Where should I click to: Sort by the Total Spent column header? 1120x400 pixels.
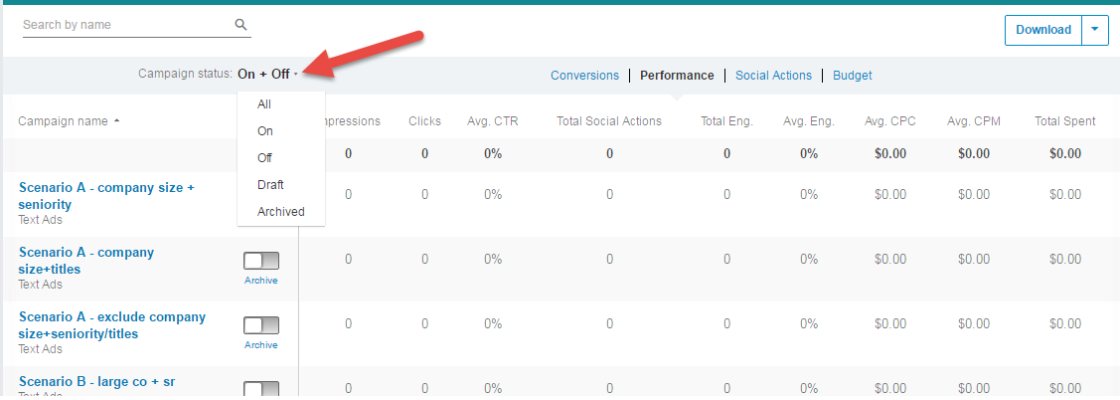(x=1064, y=122)
